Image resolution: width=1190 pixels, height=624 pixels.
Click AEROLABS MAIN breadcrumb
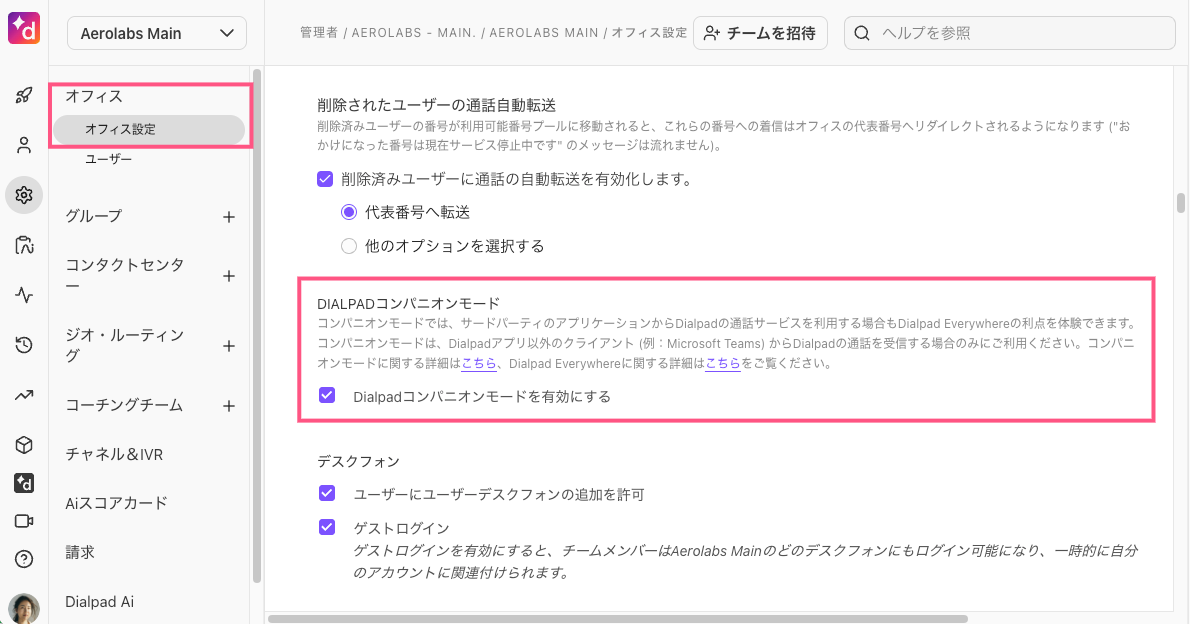[543, 33]
